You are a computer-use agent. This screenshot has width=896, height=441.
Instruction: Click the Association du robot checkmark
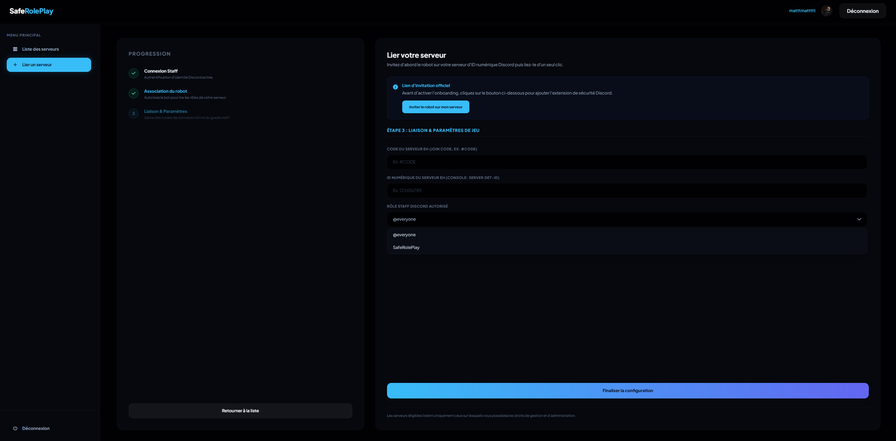(x=134, y=93)
